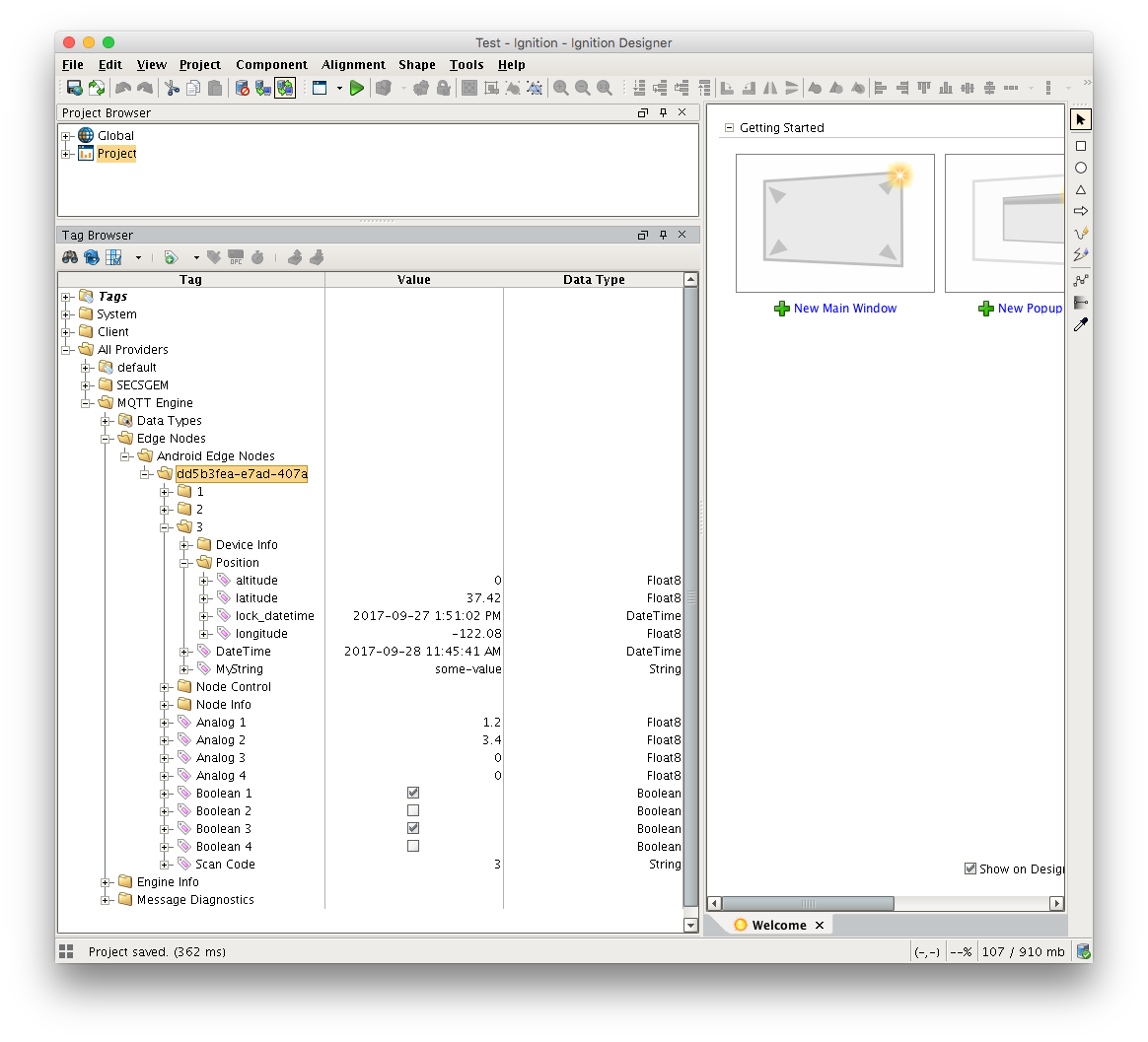Click the New Main Window thumbnail
This screenshot has height=1042, width=1148.
tap(834, 223)
